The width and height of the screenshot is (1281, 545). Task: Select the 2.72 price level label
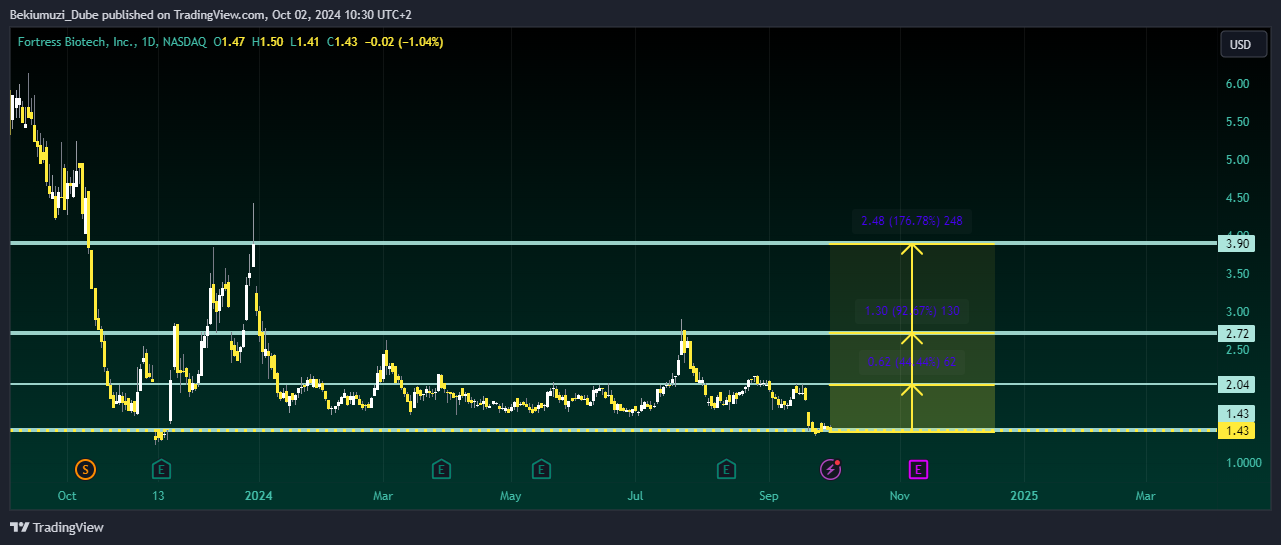point(1239,332)
